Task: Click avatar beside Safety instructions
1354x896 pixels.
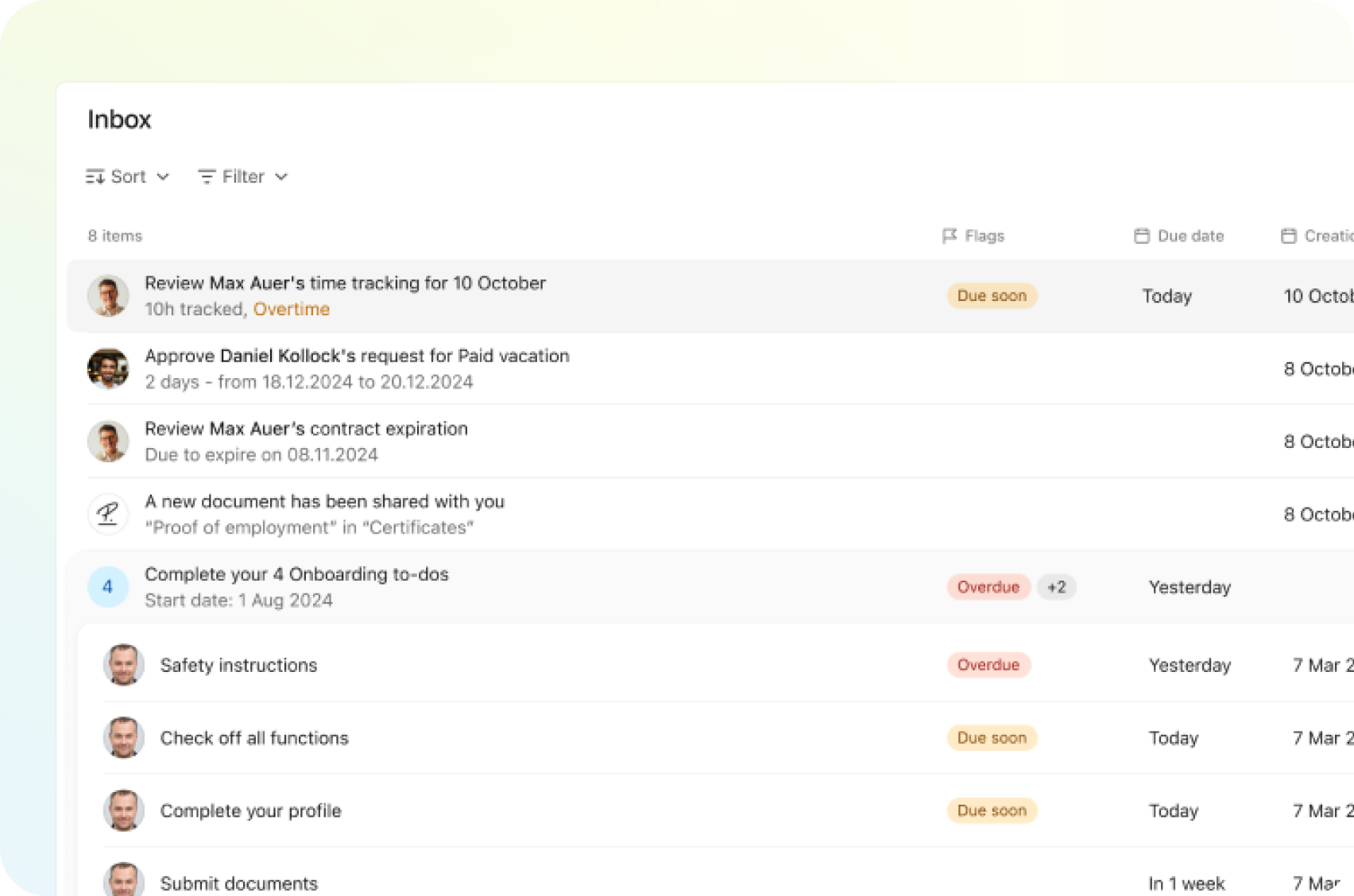Action: 124,665
